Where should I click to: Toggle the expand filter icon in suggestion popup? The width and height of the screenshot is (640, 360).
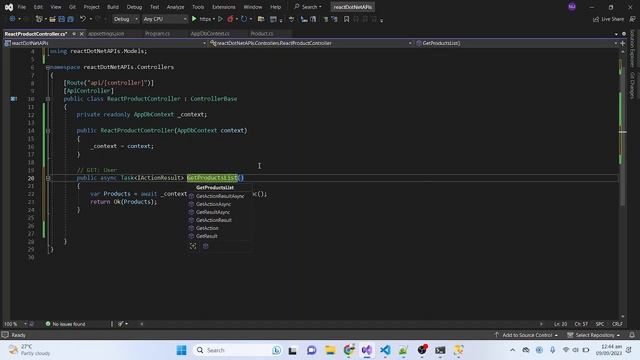193,246
